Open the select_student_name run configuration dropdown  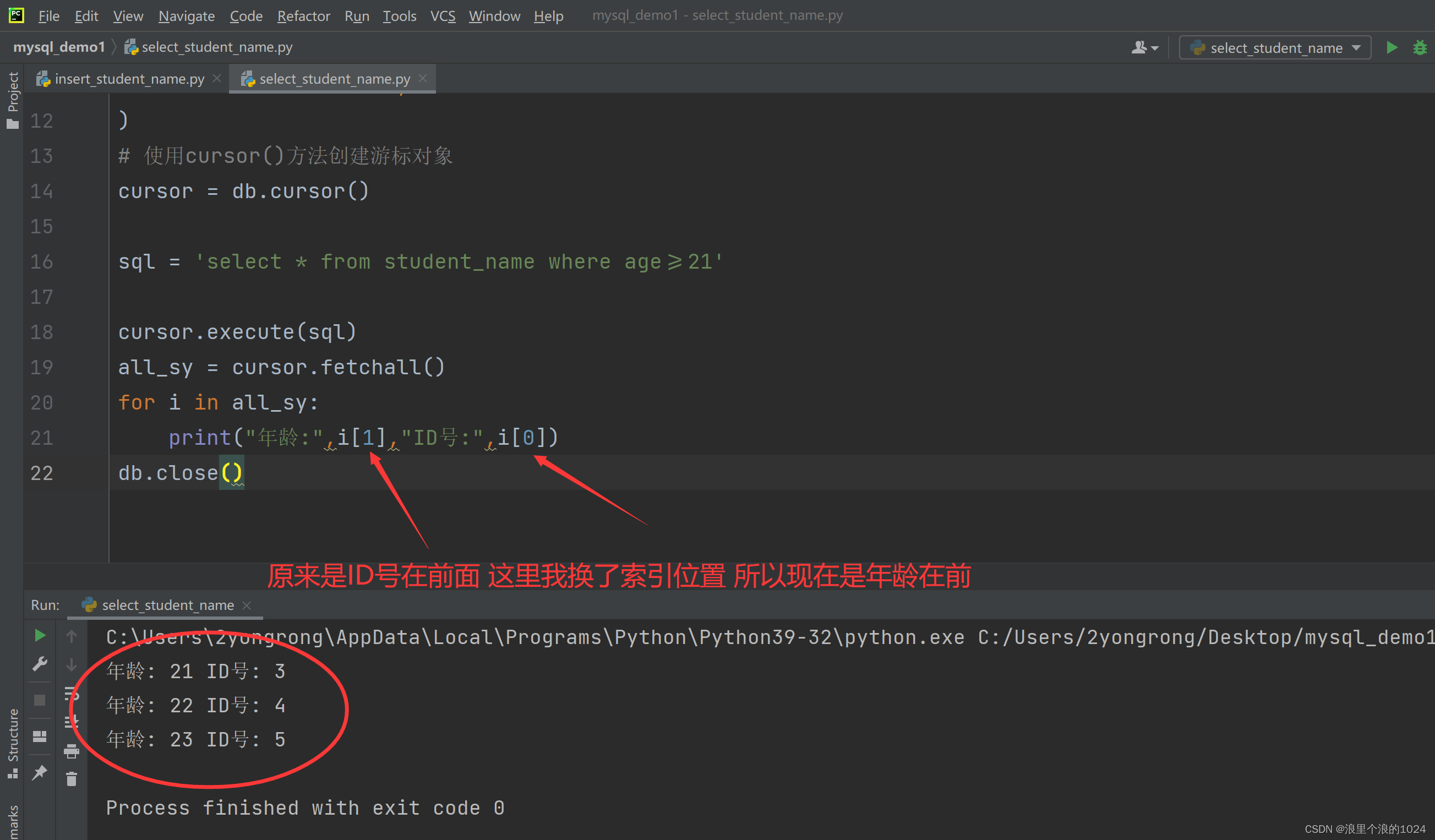tap(1274, 48)
